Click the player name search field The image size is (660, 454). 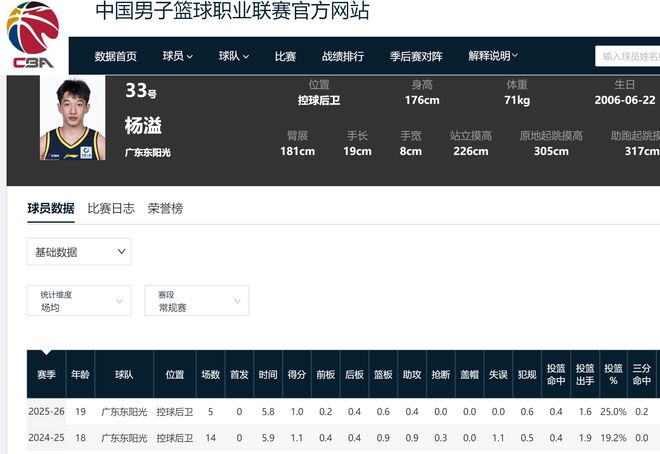click(x=630, y=57)
